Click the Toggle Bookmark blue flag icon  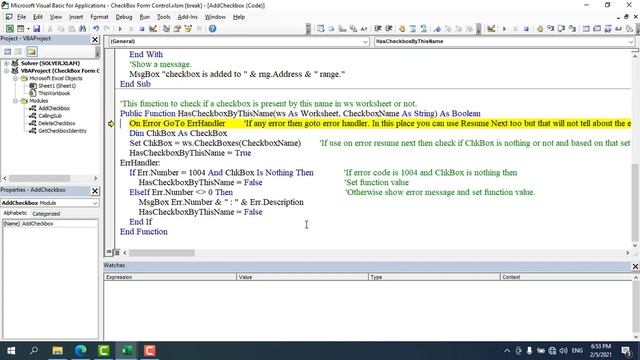(437, 29)
